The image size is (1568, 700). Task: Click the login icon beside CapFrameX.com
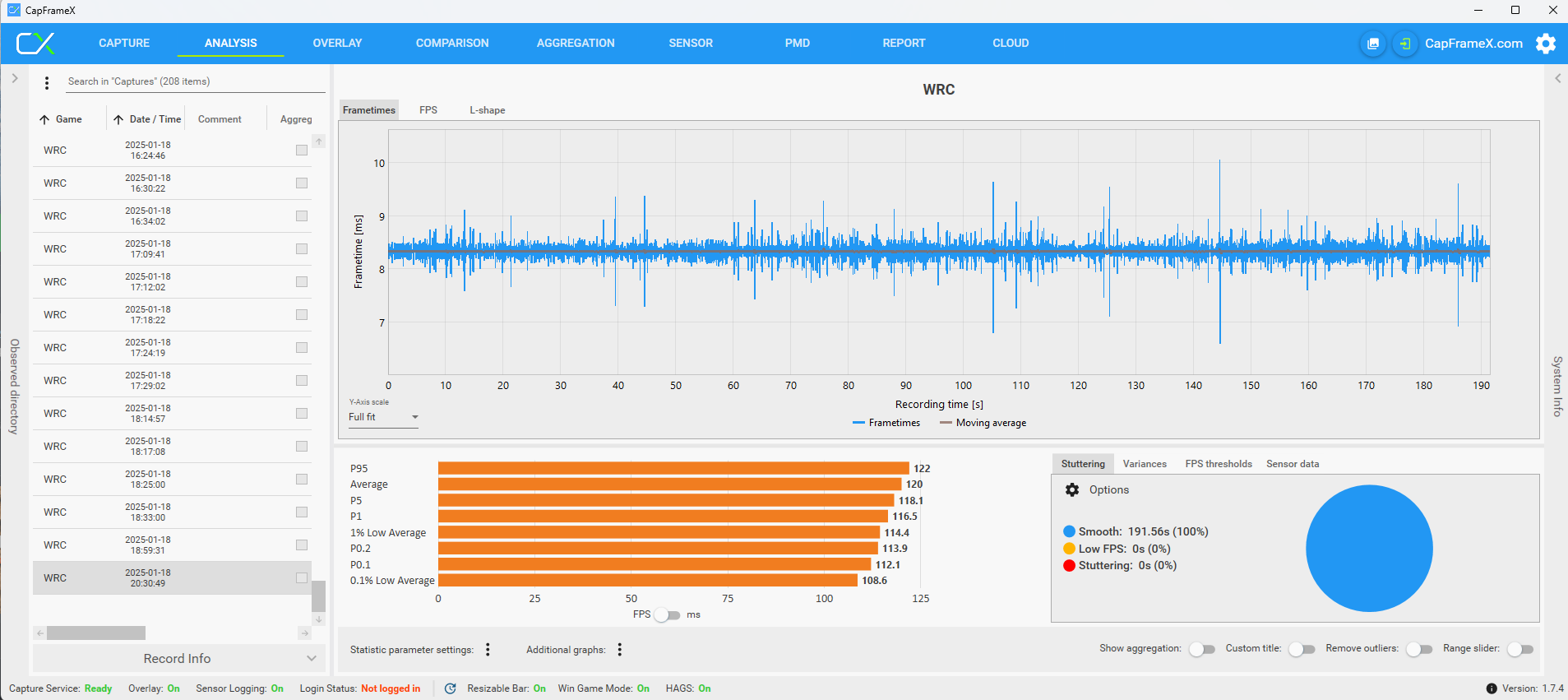point(1405,44)
